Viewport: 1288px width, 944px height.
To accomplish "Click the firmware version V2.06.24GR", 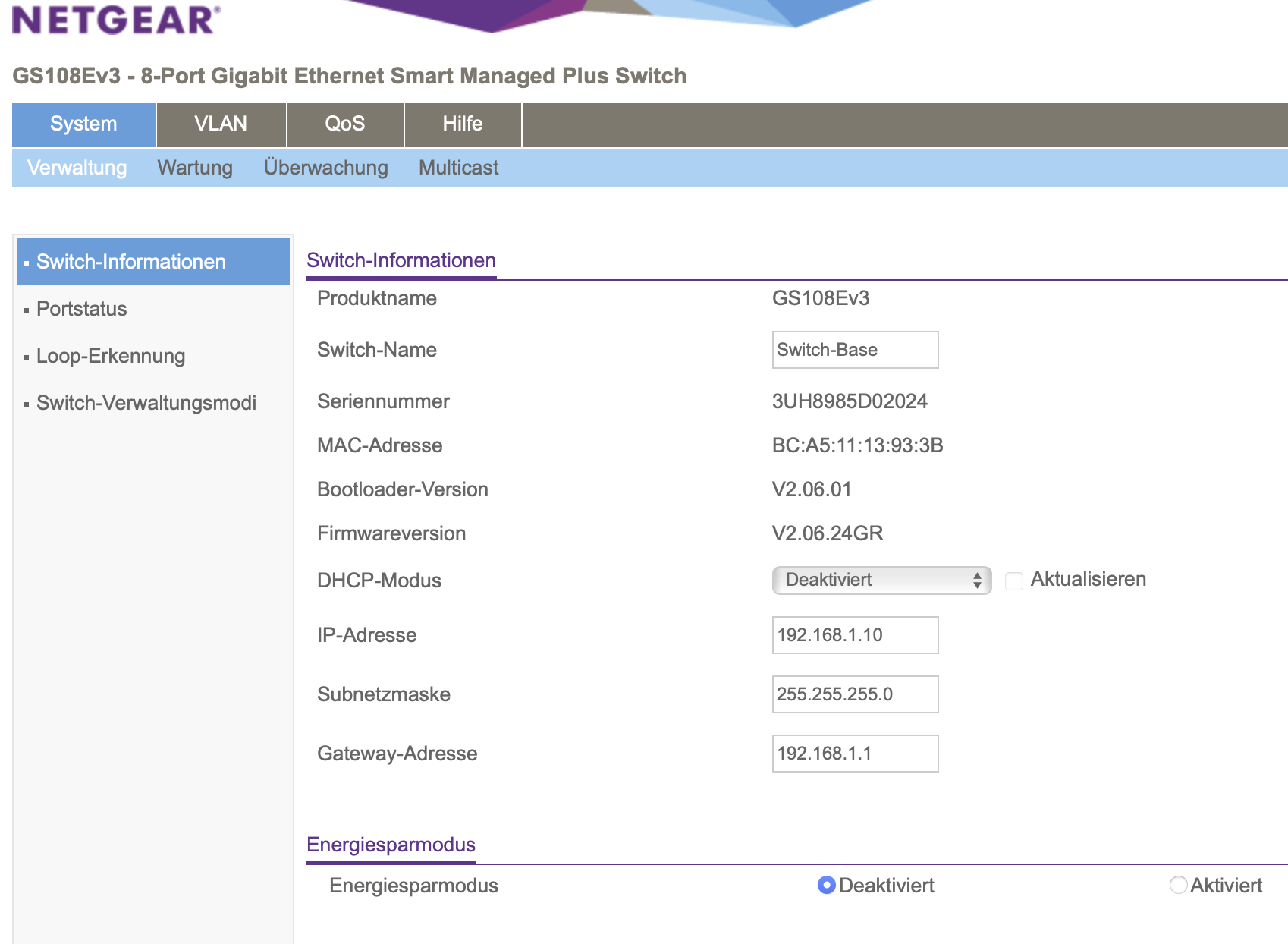I will 828,533.
